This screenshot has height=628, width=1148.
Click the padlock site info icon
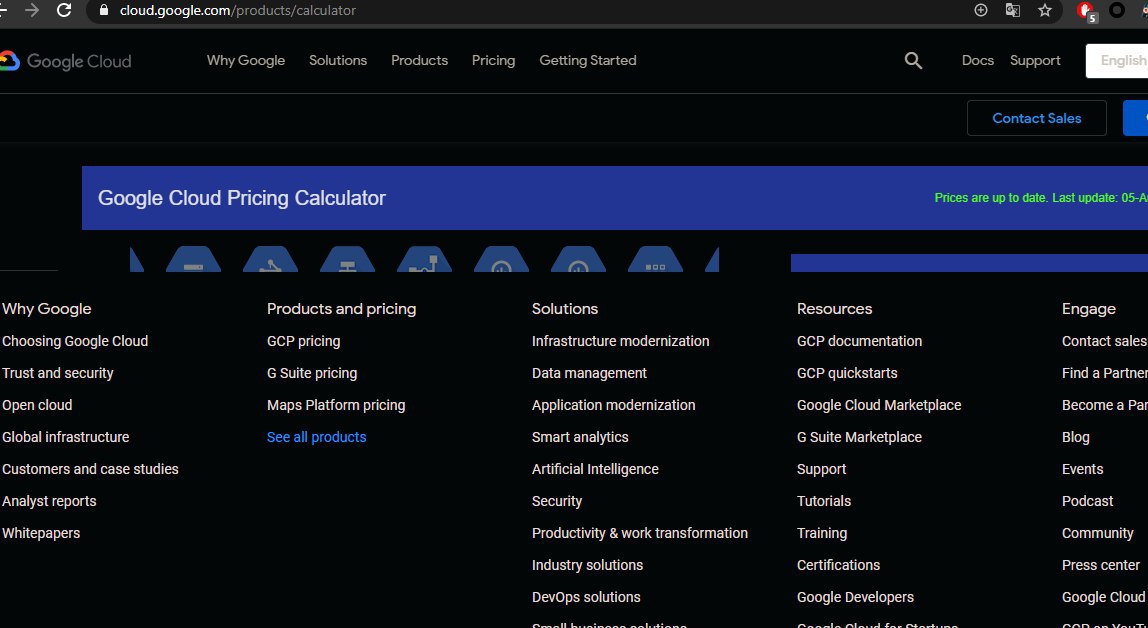pyautogui.click(x=103, y=10)
